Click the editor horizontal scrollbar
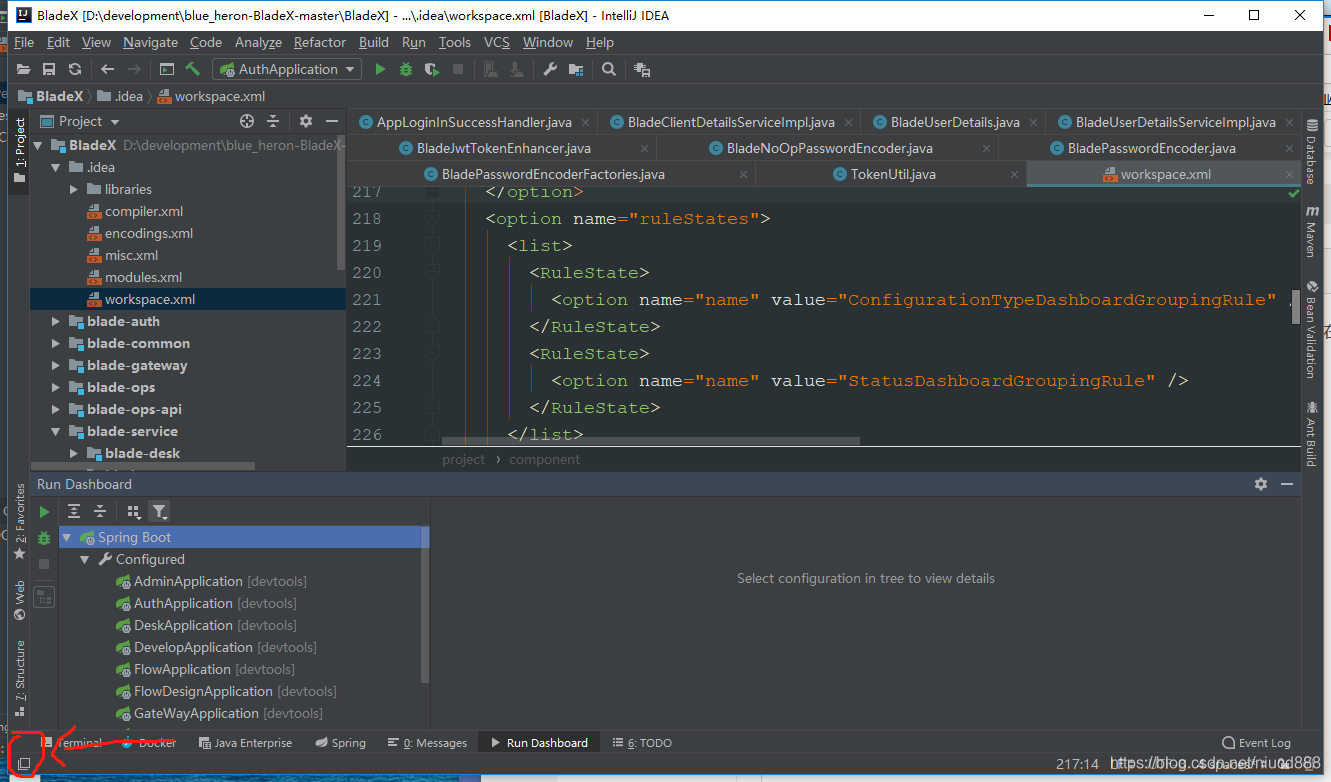This screenshot has width=1331, height=782. pyautogui.click(x=650, y=440)
